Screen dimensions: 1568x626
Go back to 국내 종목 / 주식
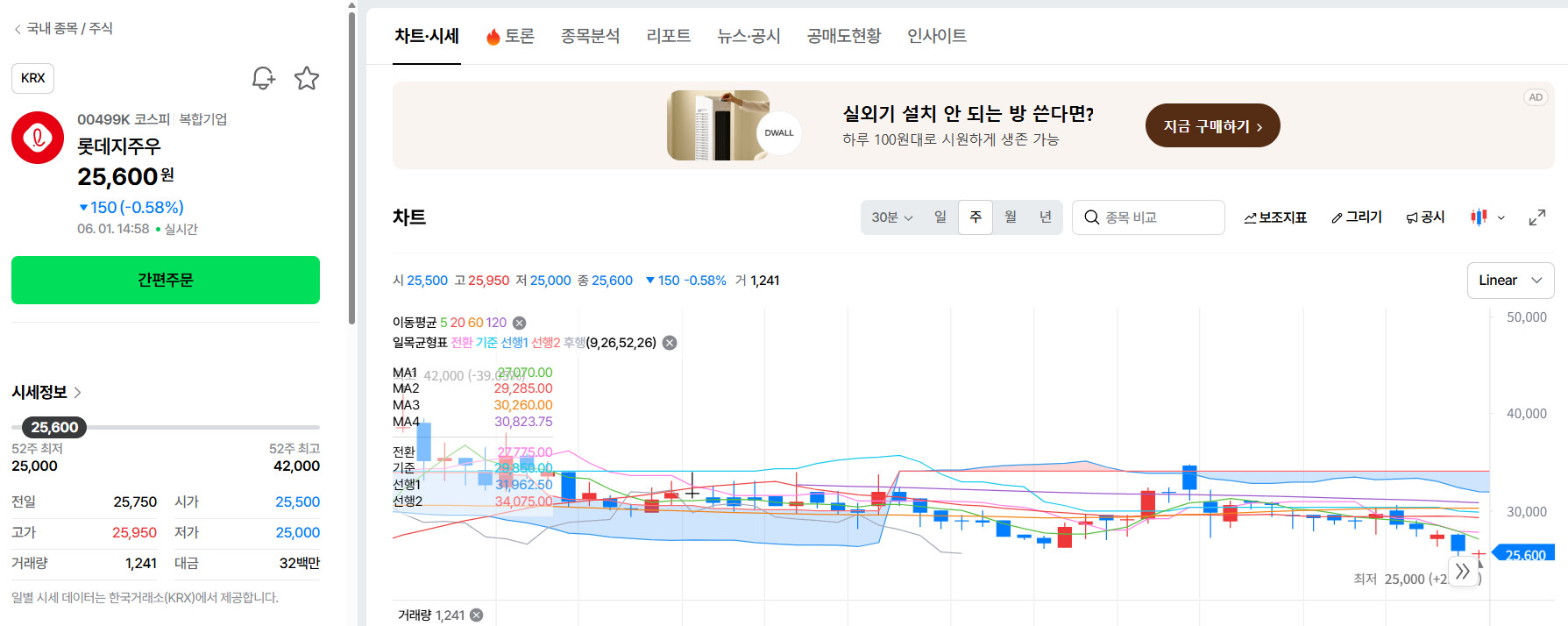click(x=63, y=29)
